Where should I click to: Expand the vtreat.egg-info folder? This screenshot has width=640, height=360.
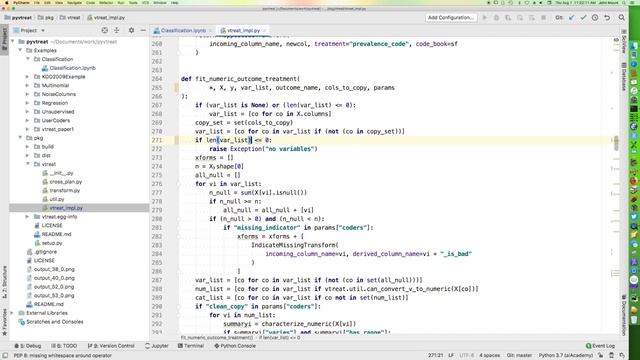point(28,217)
